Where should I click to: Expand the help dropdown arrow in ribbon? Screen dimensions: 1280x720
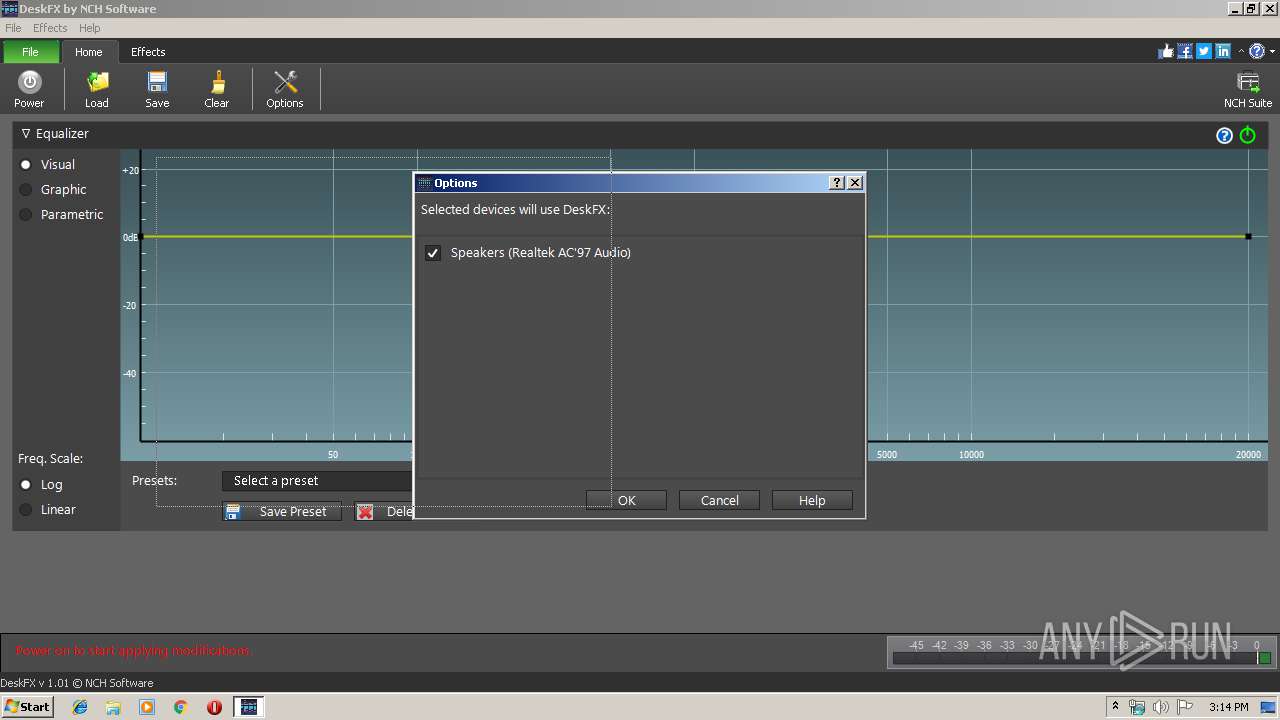(1272, 52)
